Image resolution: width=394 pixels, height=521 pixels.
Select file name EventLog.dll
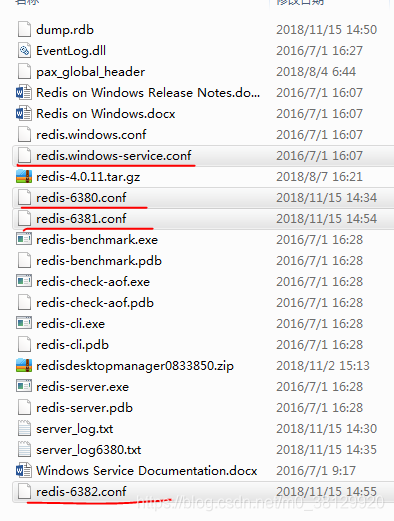tap(71, 51)
